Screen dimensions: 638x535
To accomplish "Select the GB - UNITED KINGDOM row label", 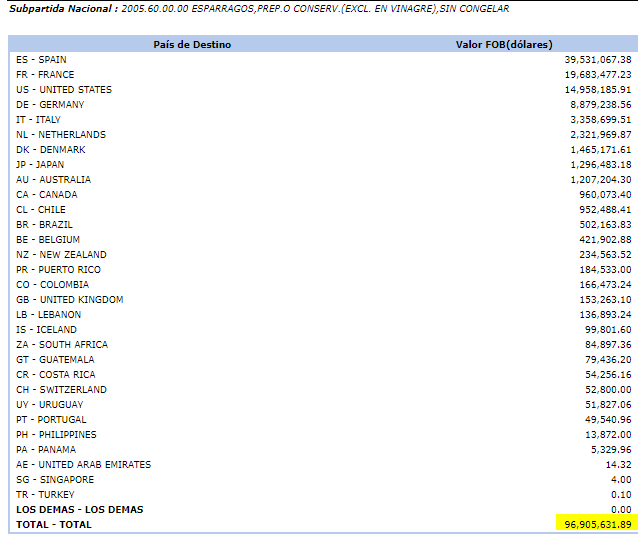I will tap(70, 300).
